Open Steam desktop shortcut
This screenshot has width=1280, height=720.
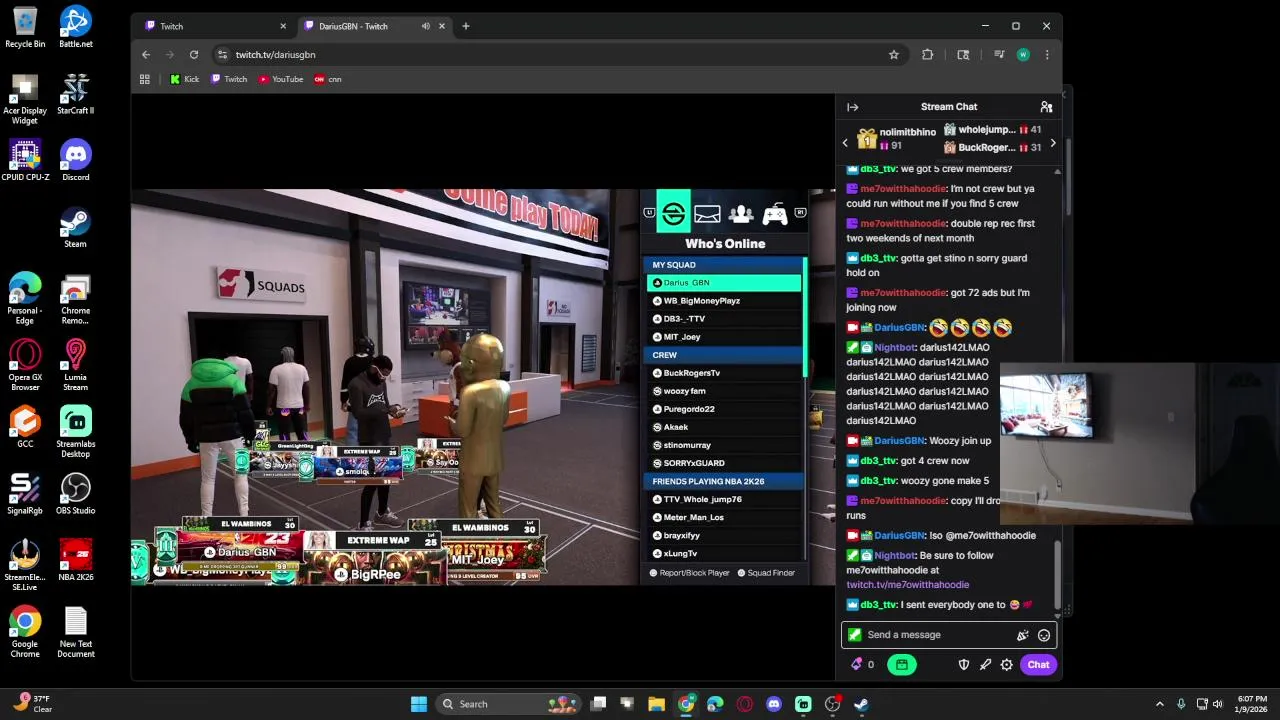(x=76, y=227)
